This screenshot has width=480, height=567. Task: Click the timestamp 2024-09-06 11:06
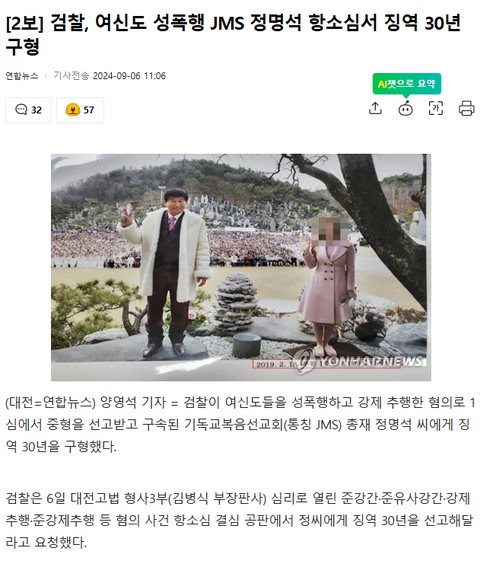(129, 76)
